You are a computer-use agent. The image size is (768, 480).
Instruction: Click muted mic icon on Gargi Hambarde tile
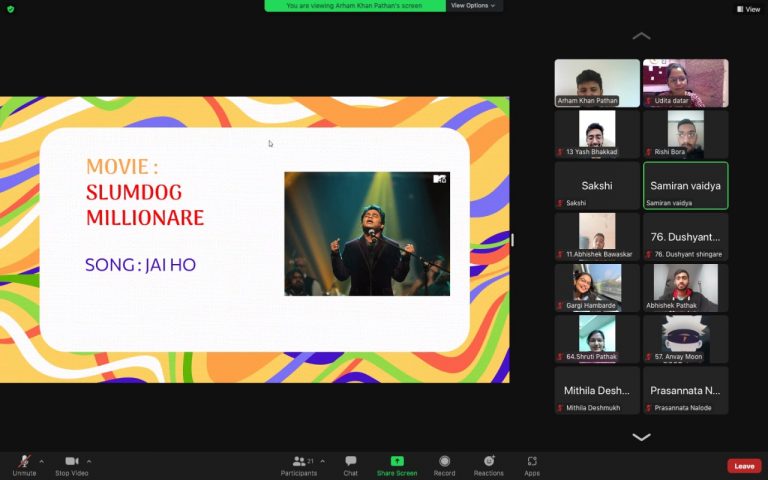pos(560,306)
